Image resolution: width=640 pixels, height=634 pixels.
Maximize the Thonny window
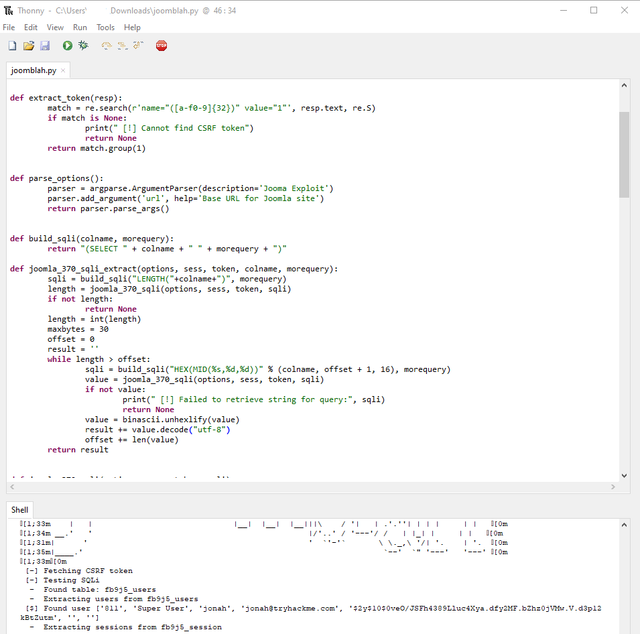(x=594, y=11)
